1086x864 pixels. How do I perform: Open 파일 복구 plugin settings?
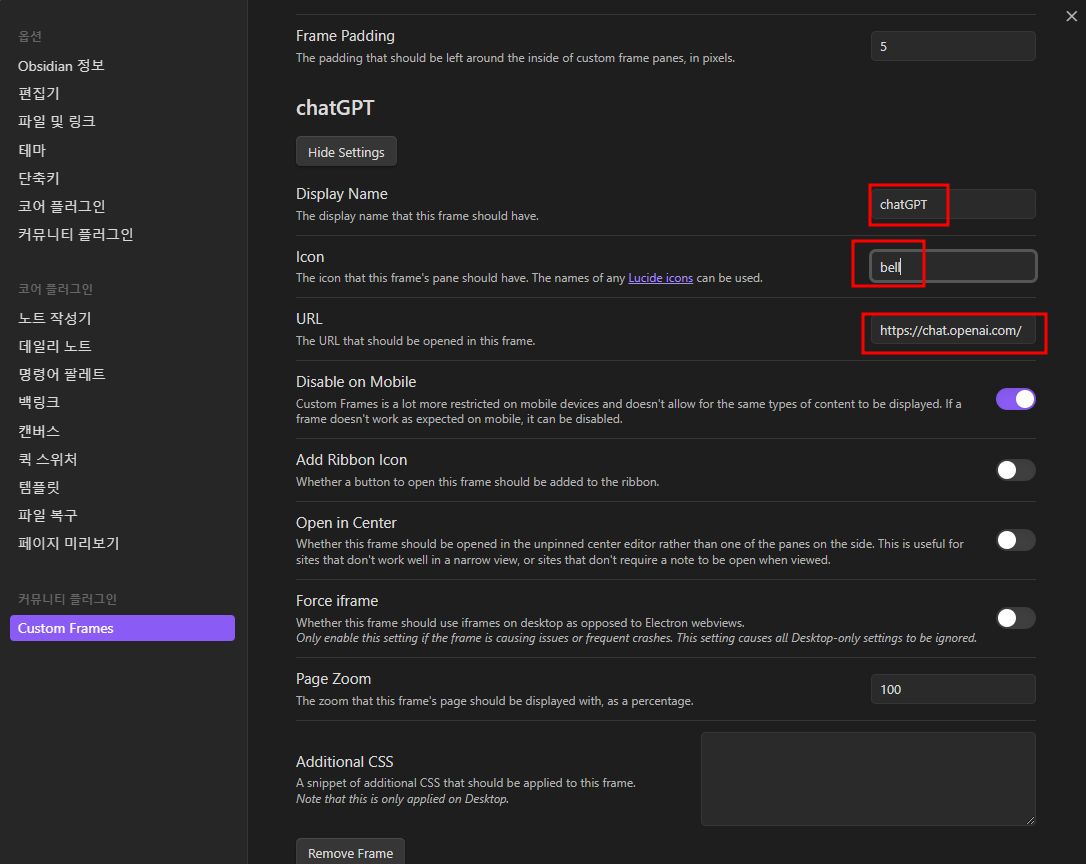(48, 515)
